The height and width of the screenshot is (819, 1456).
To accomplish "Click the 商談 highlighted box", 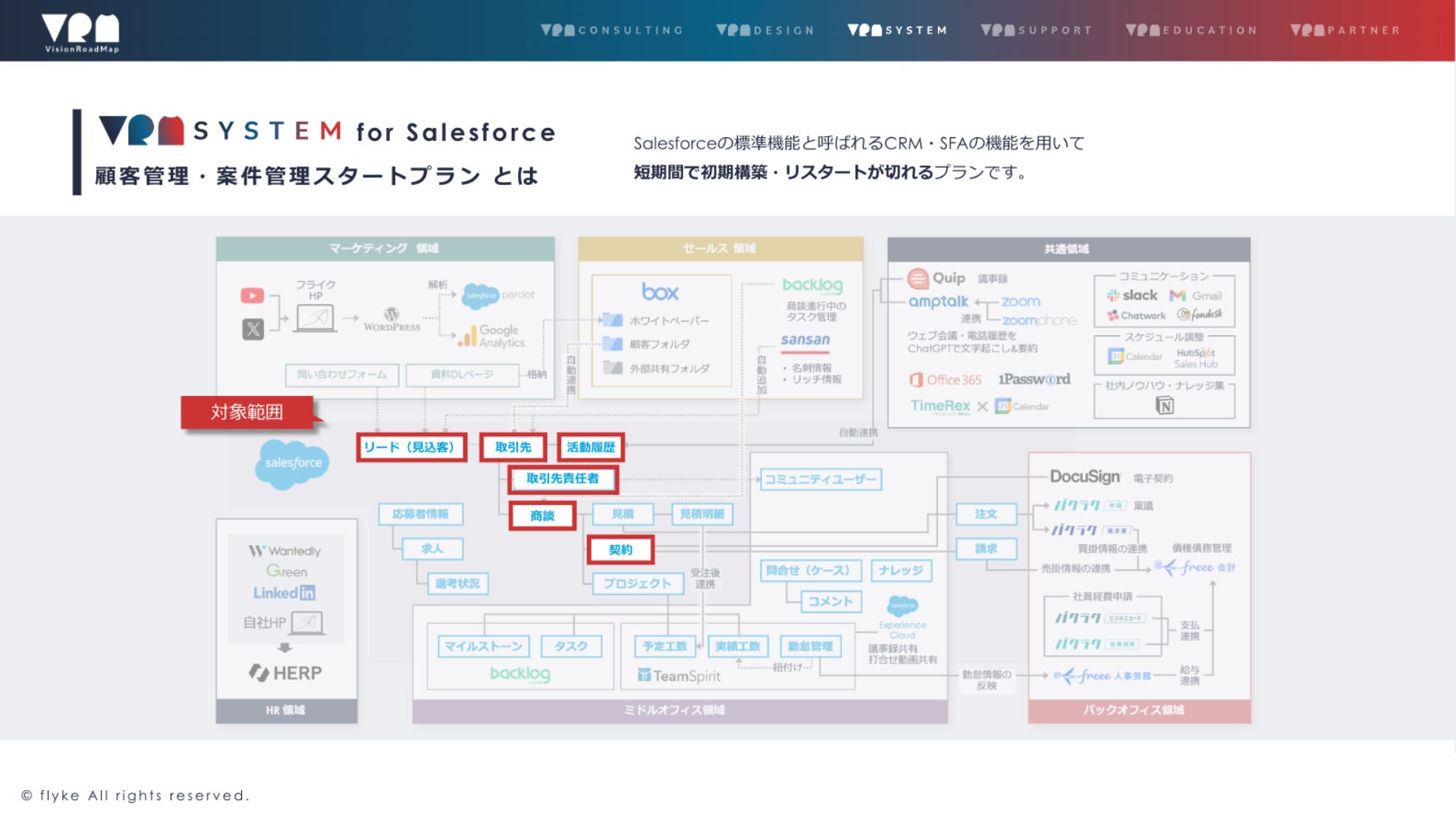I will (541, 516).
